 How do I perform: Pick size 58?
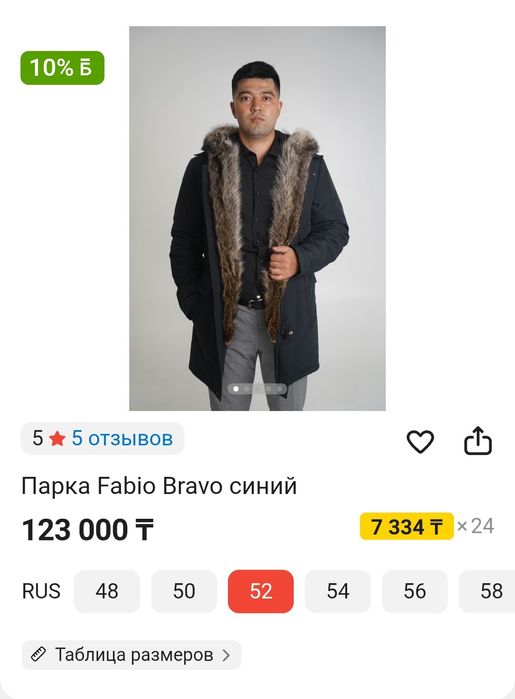point(489,591)
